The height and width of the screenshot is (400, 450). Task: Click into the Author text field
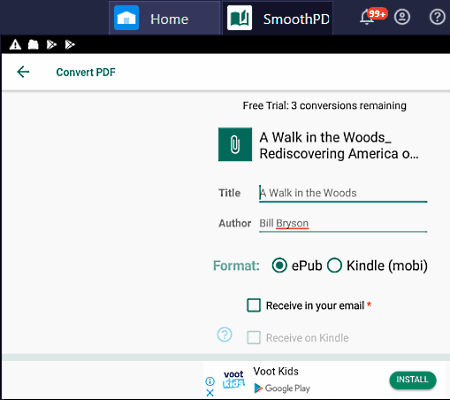click(343, 223)
